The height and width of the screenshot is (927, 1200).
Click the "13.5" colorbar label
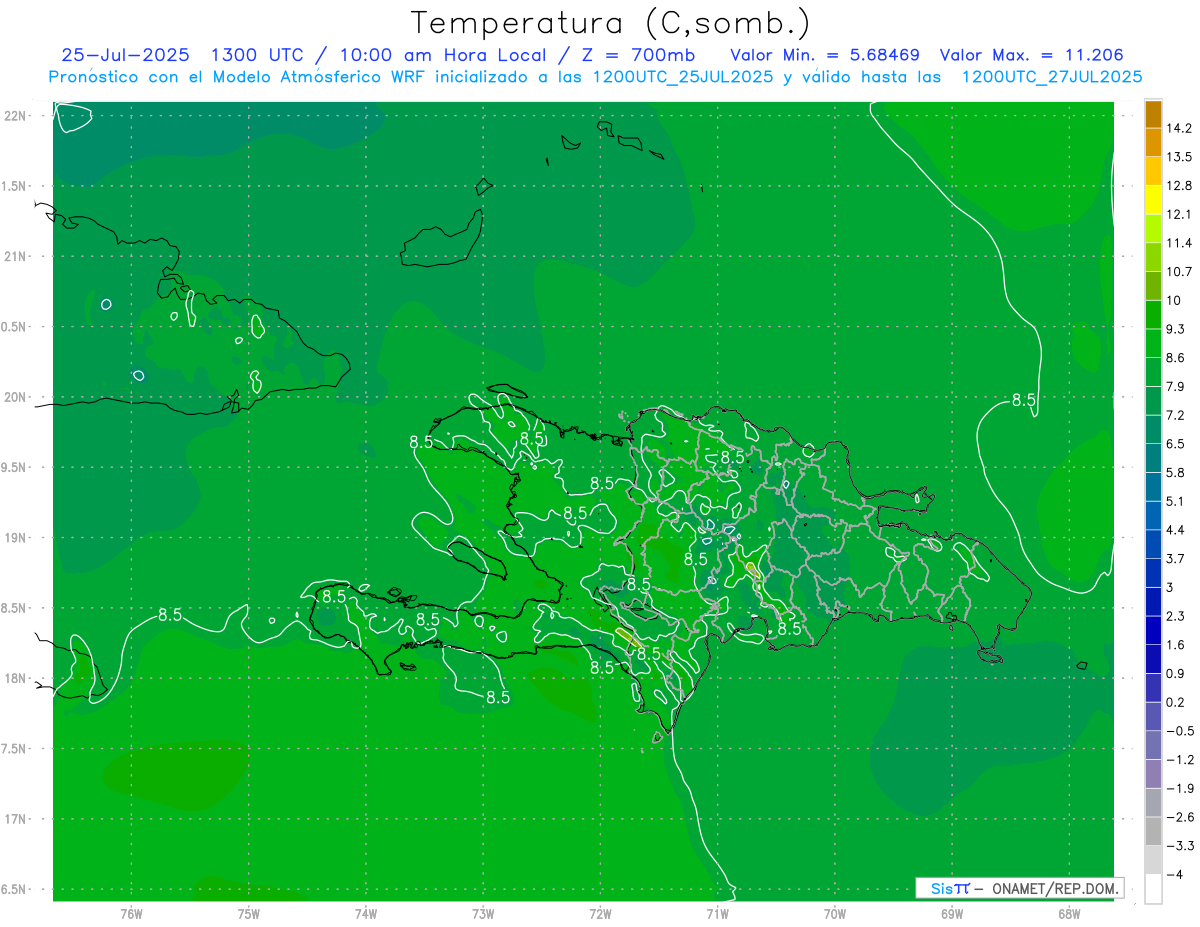pyautogui.click(x=1178, y=157)
